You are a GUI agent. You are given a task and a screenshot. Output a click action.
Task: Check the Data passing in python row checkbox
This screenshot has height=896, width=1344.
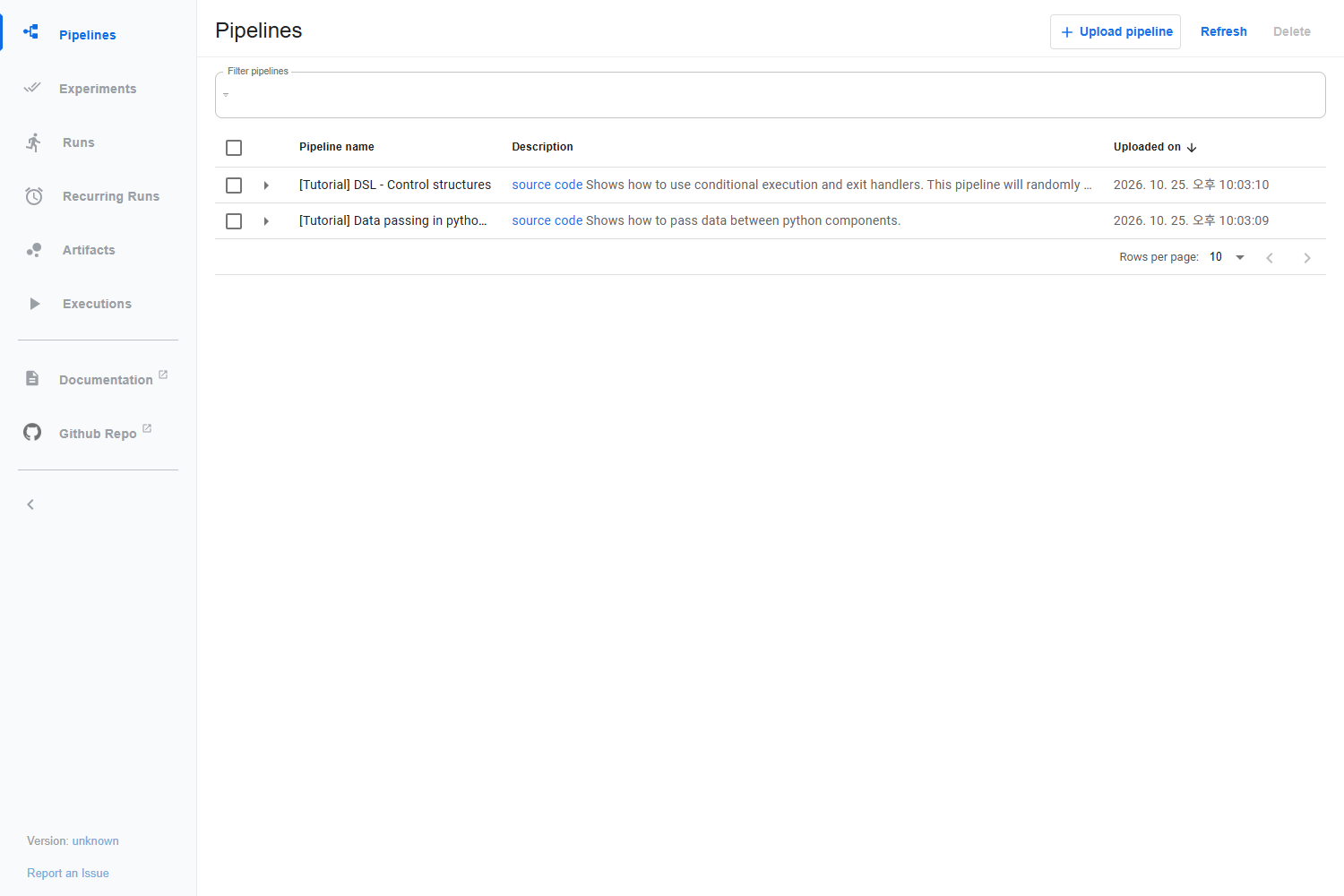tap(234, 221)
